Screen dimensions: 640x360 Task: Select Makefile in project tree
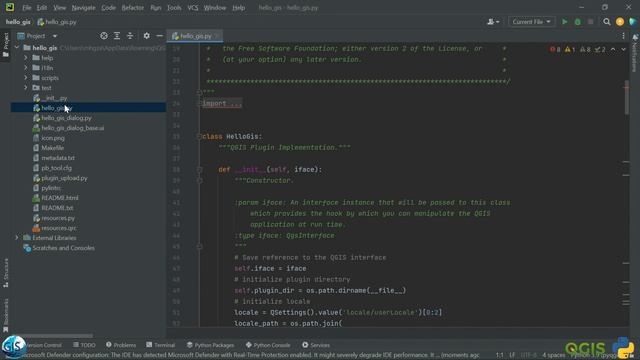pos(53,148)
